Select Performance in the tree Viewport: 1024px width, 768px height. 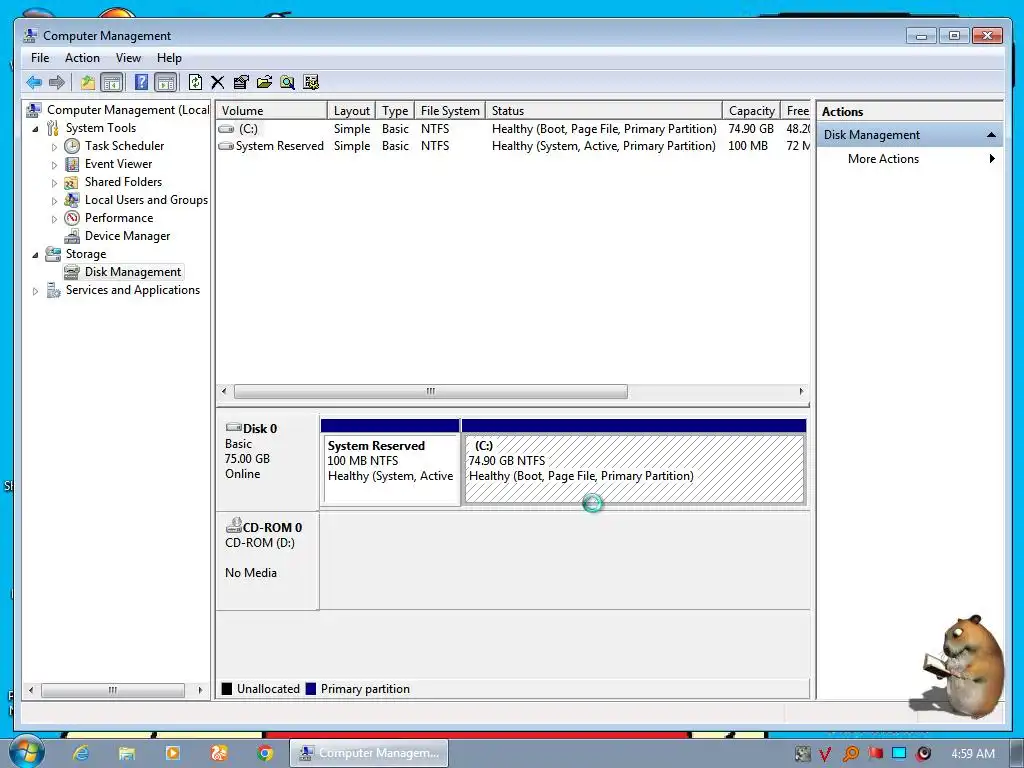[x=119, y=218]
